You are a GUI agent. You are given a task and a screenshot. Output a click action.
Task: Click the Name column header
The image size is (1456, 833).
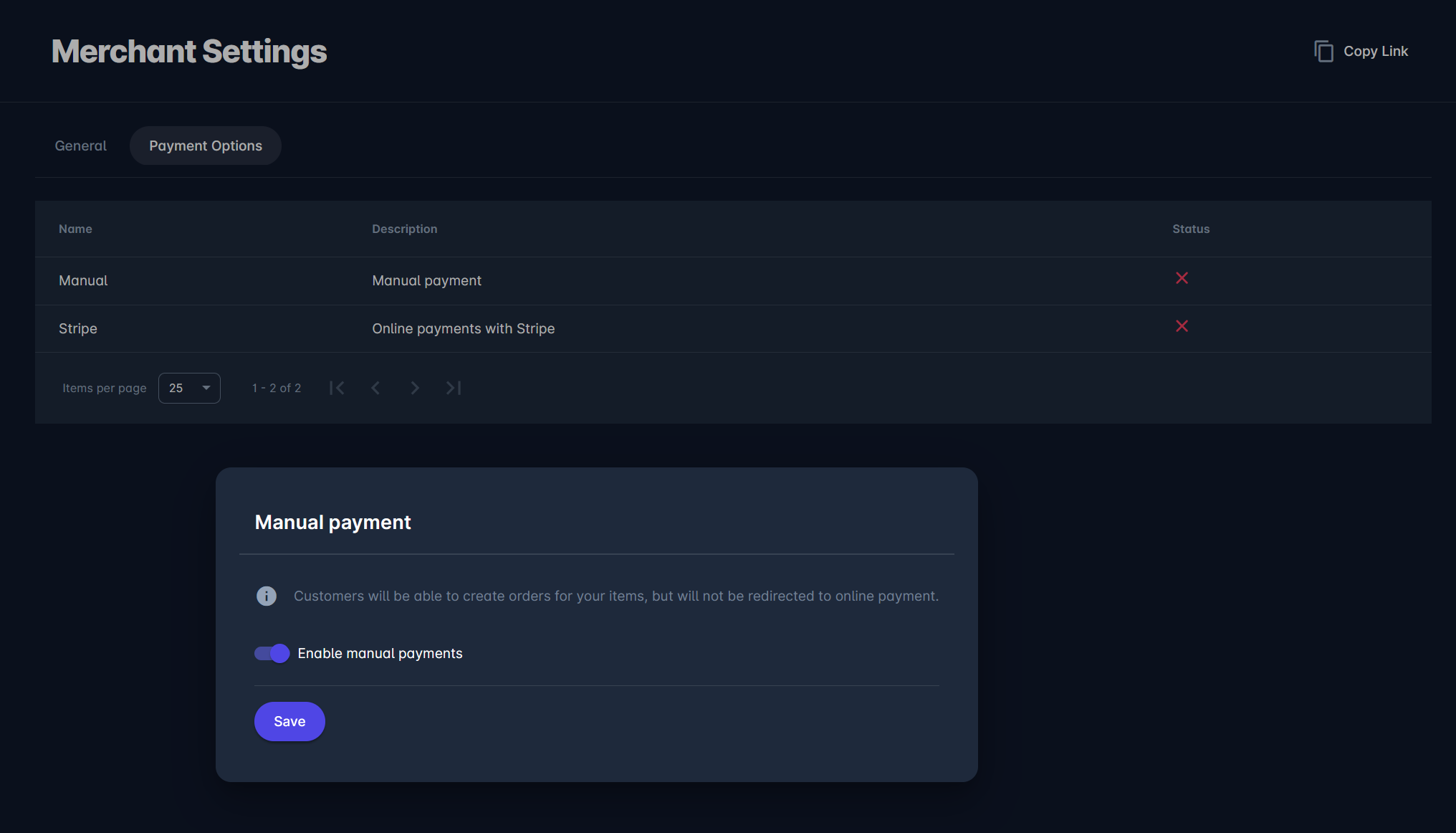point(75,229)
